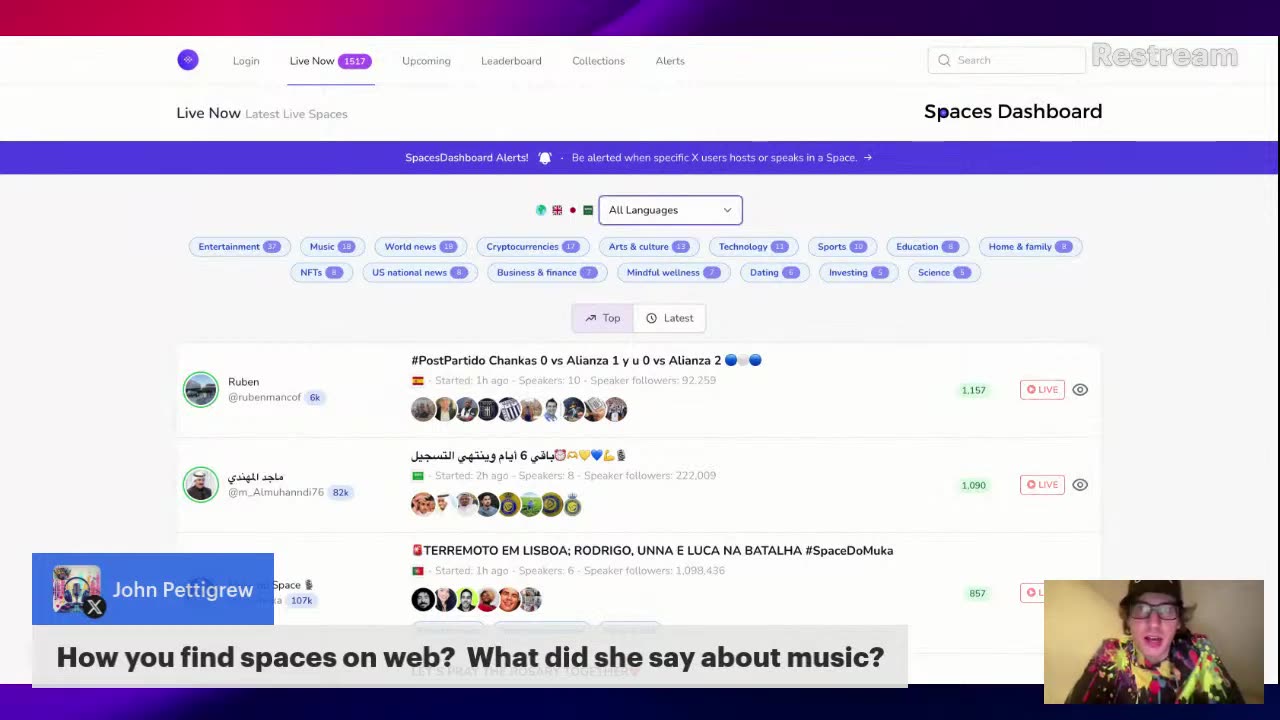
Task: Filter by Arts & culture category
Action: click(x=649, y=247)
